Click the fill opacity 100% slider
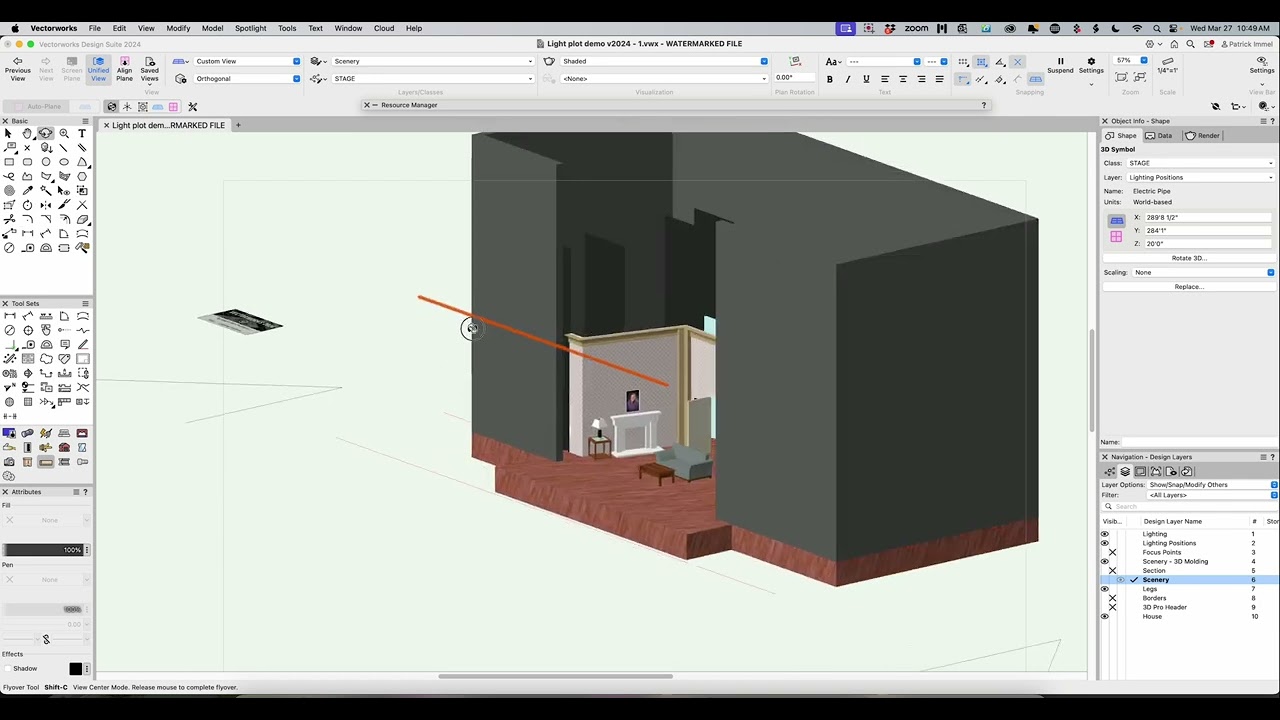1280x720 pixels. [42, 550]
